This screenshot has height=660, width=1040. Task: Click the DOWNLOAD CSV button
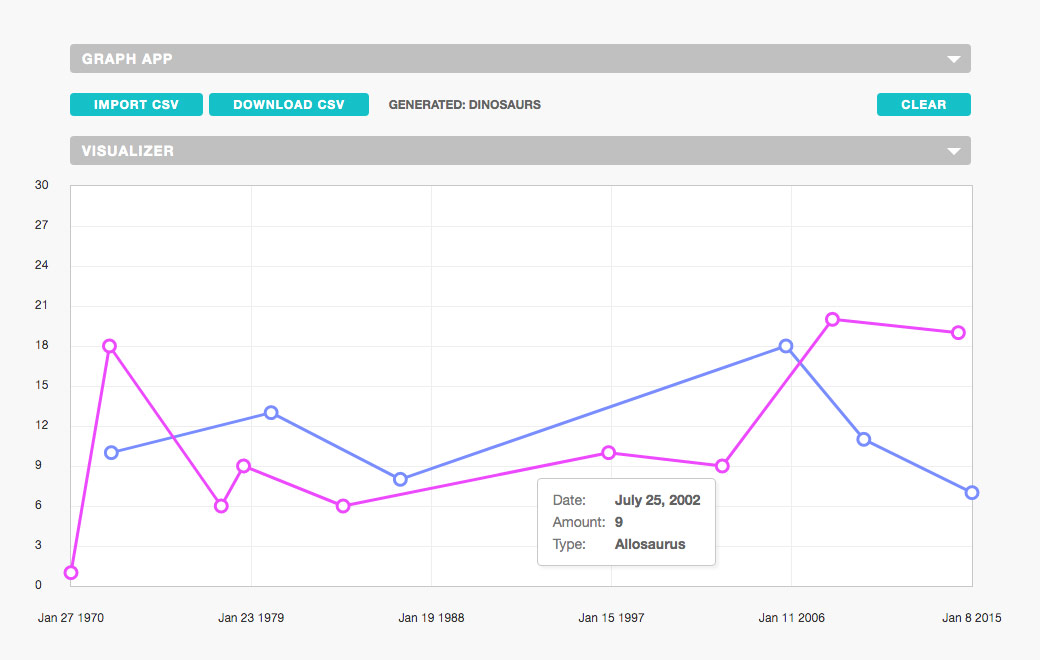(x=289, y=104)
